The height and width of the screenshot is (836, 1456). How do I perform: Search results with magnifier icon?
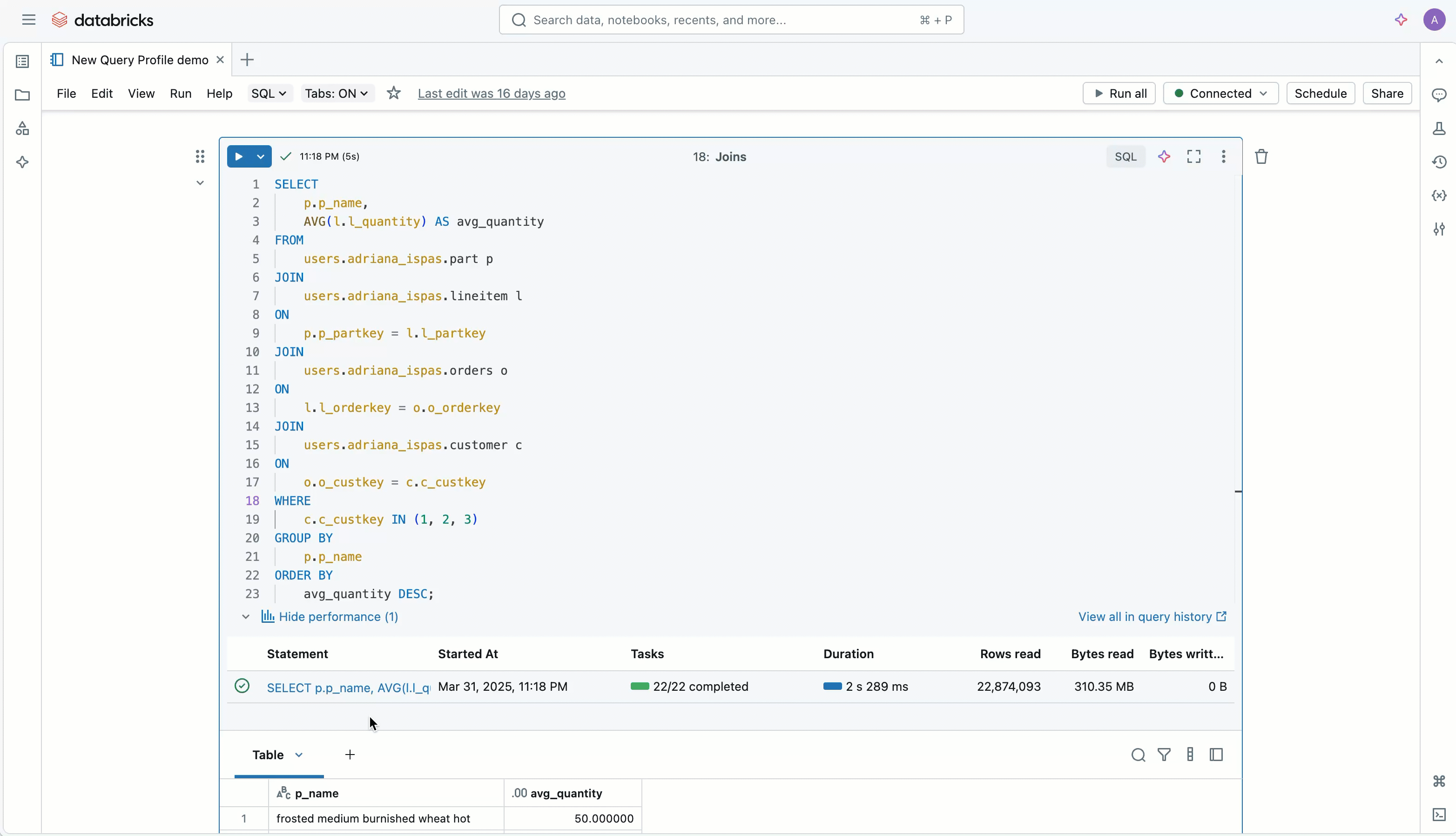1138,755
